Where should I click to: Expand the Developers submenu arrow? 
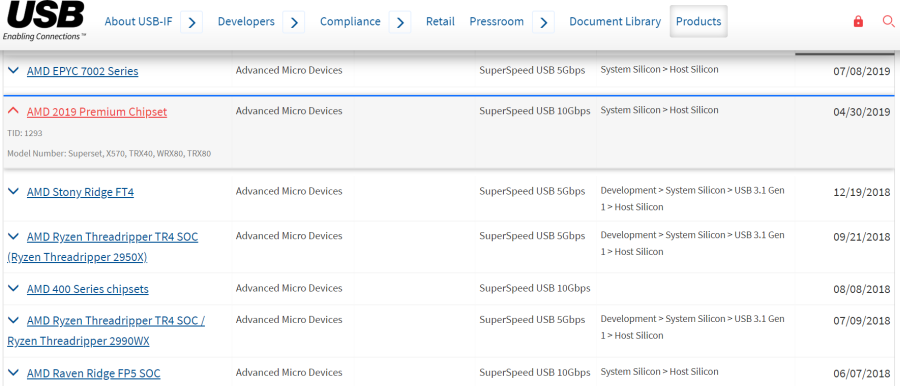[294, 22]
